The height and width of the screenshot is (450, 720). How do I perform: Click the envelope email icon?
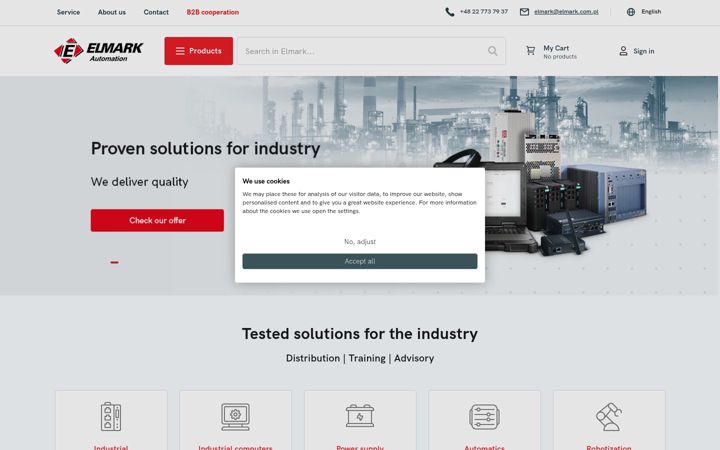tap(524, 12)
